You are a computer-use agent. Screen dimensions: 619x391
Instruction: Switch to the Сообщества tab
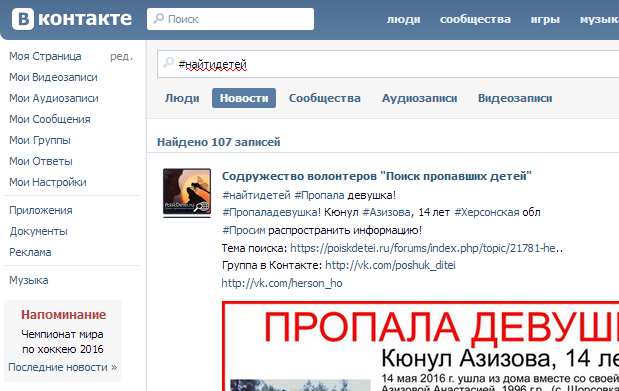click(325, 98)
